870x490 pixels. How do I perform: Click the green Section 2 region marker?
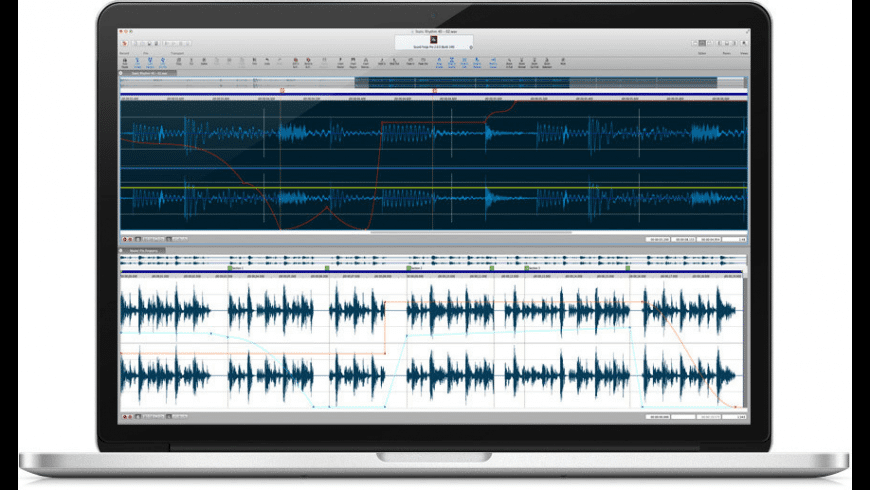point(409,268)
